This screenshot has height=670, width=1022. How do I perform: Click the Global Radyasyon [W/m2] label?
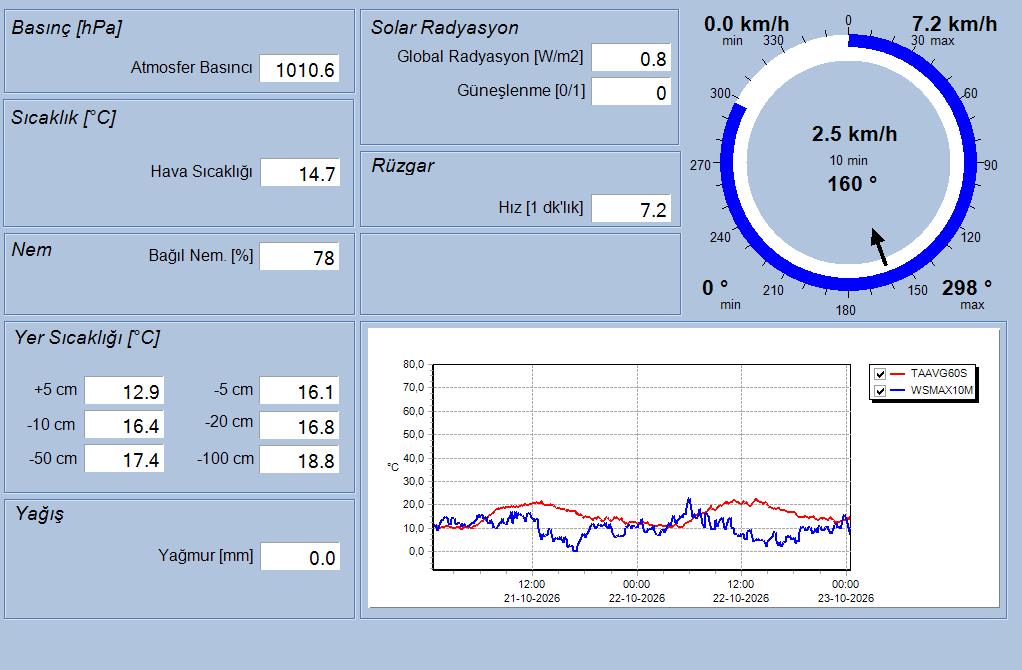490,57
